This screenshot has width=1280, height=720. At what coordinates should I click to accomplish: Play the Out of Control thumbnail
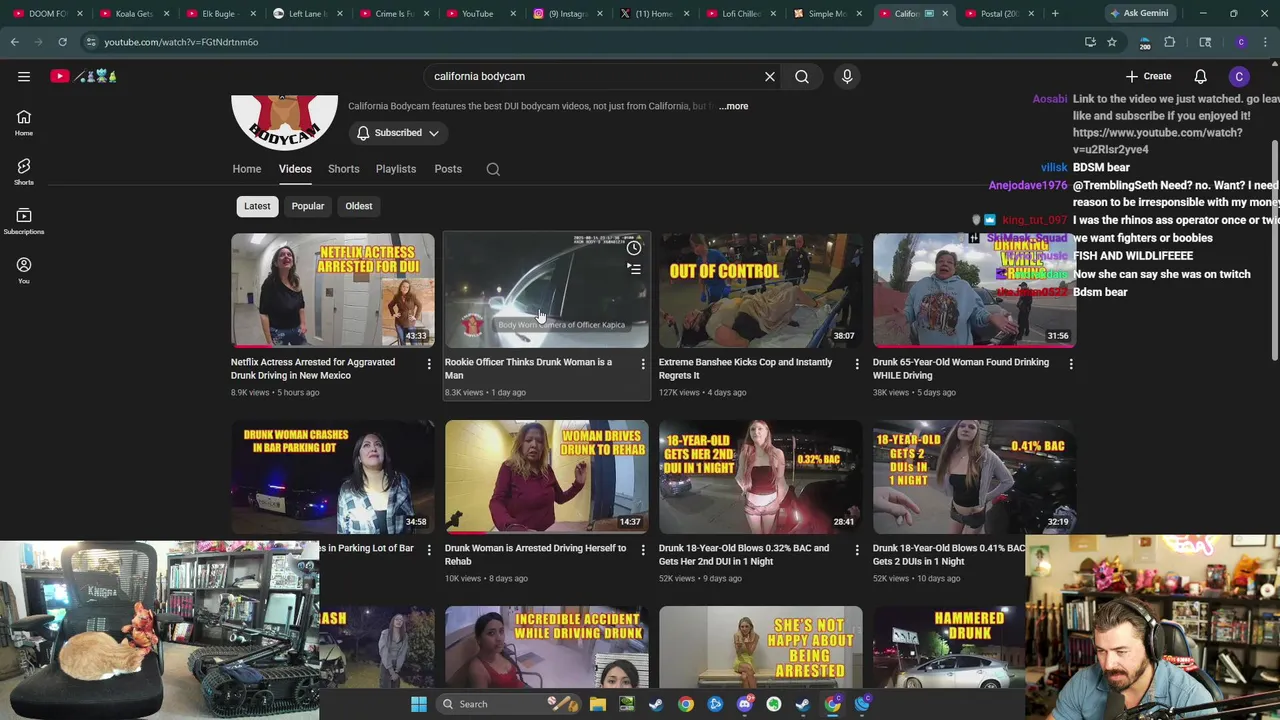pos(761,291)
